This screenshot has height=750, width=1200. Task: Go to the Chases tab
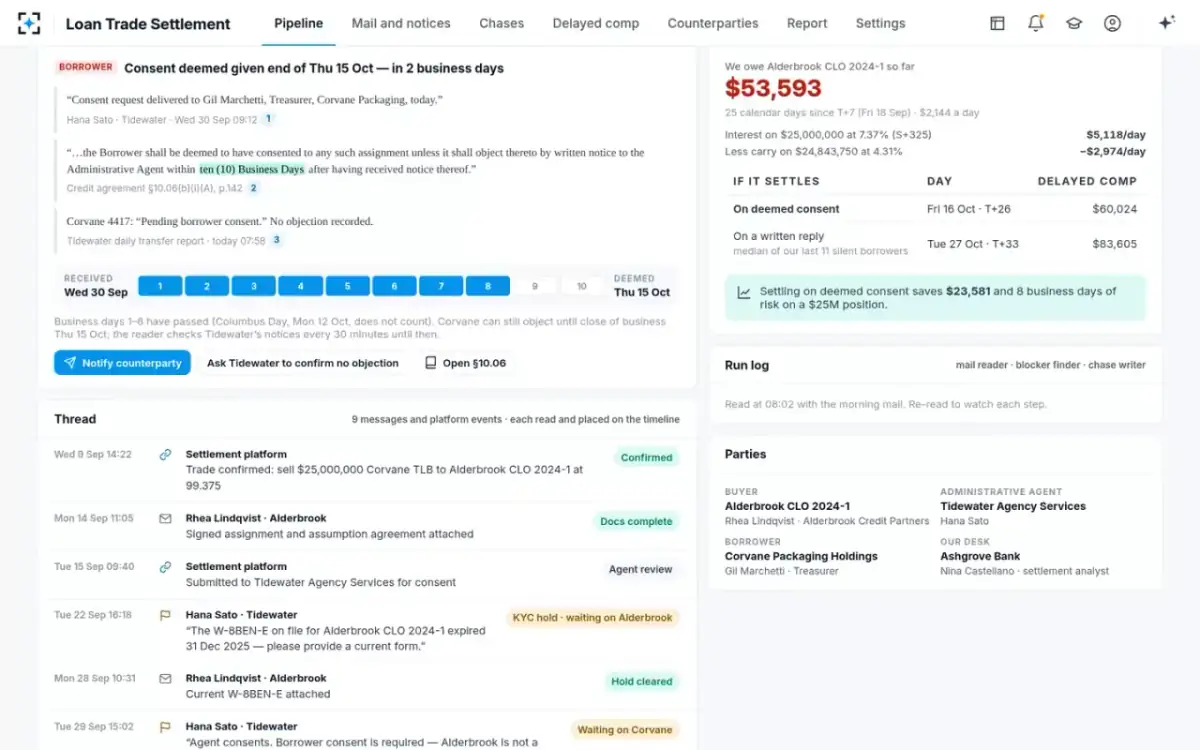click(x=501, y=23)
